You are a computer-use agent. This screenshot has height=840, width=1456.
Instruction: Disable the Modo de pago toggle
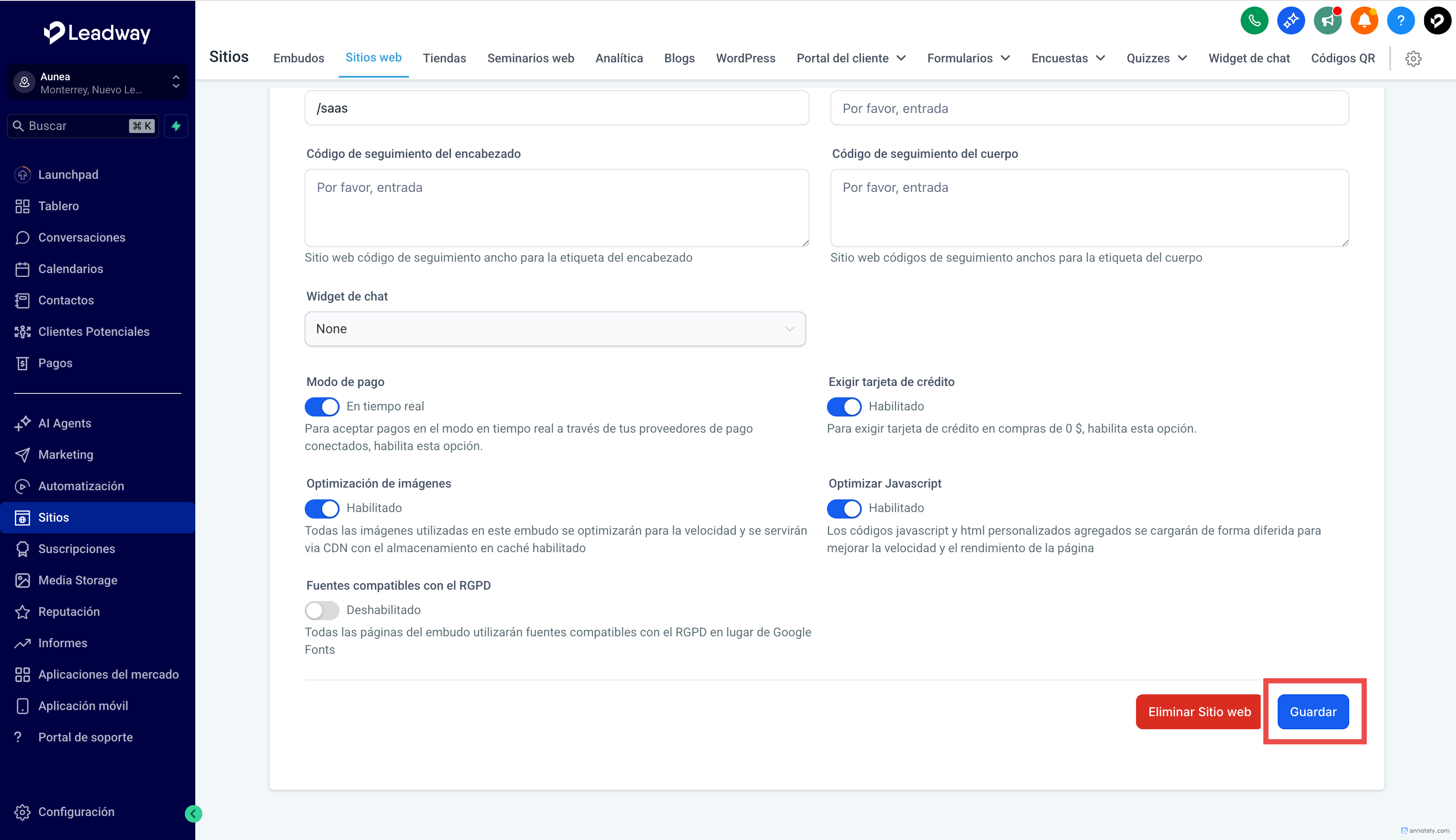[x=322, y=407]
